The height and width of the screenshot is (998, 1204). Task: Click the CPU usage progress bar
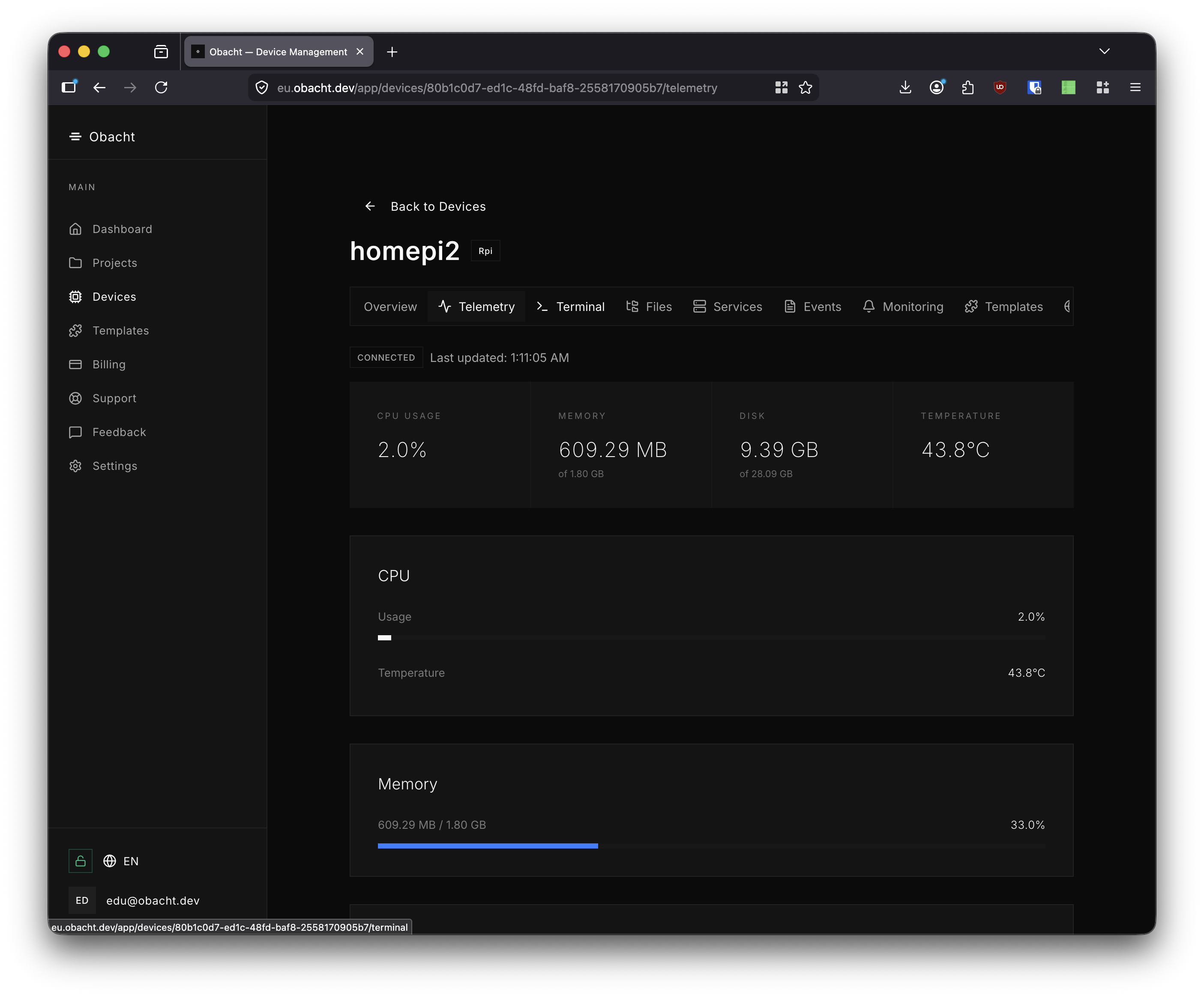coord(711,637)
